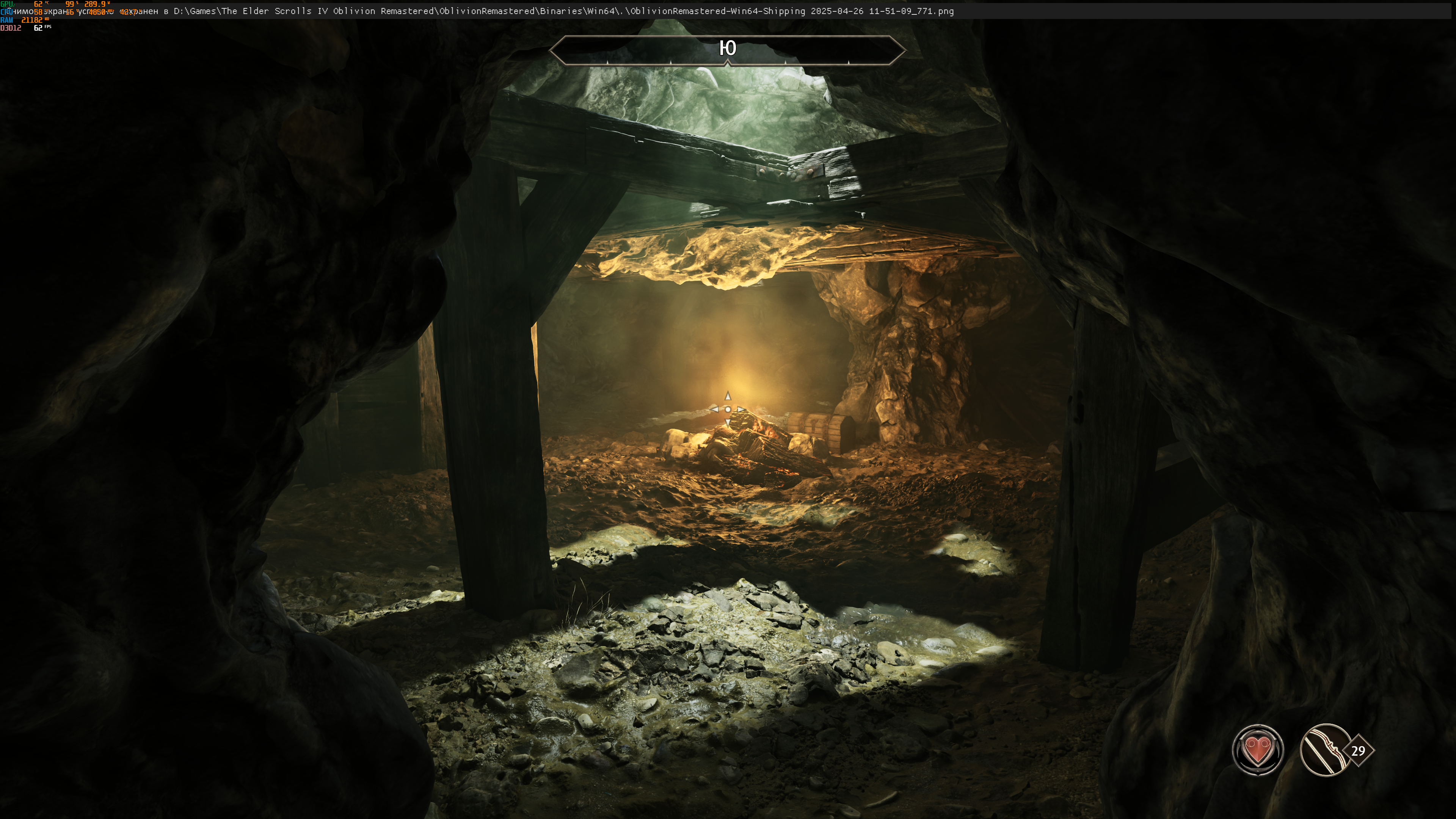
Task: Click the GPU power 289.9 W reading
Action: pos(95,4)
